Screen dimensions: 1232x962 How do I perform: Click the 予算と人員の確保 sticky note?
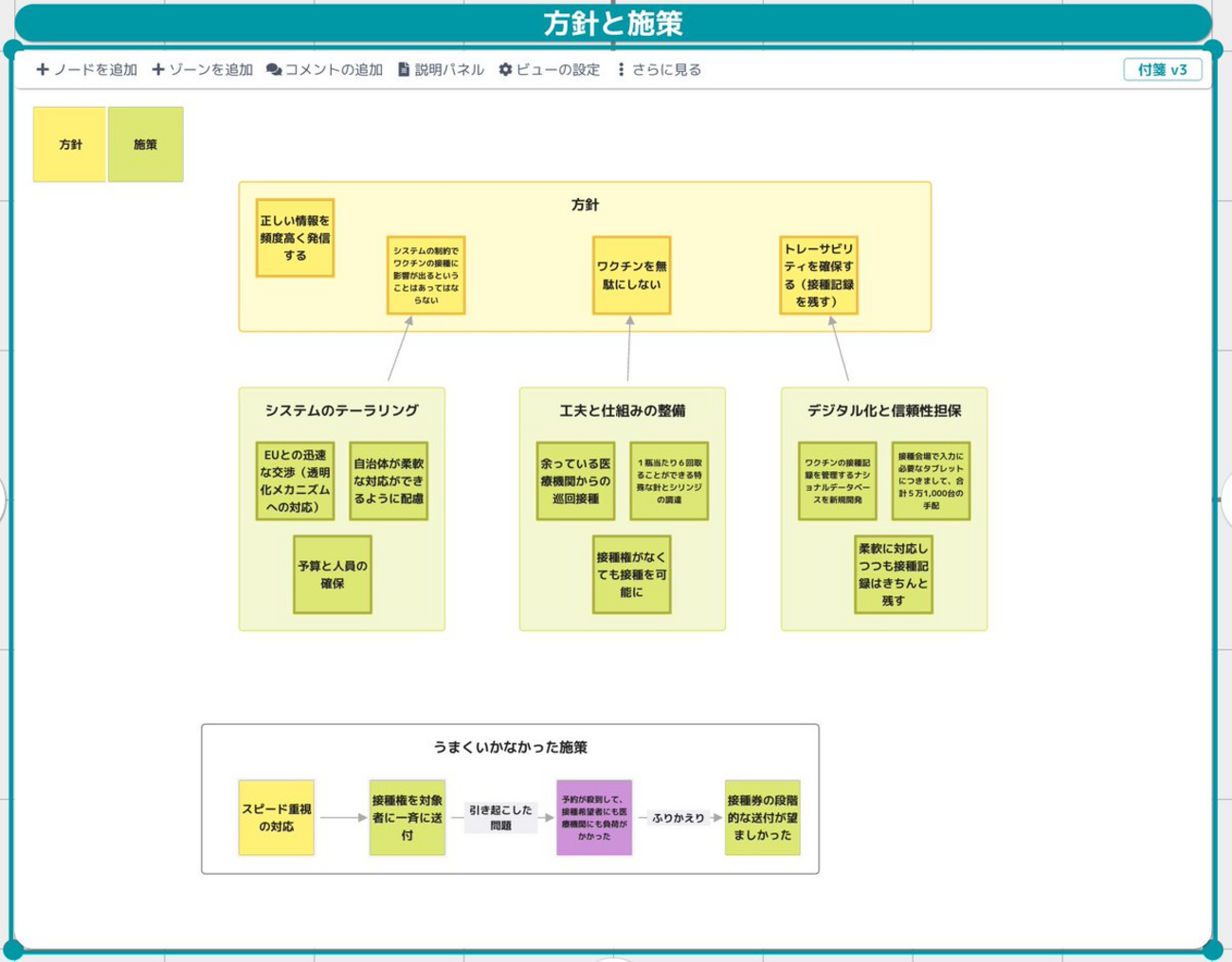333,574
